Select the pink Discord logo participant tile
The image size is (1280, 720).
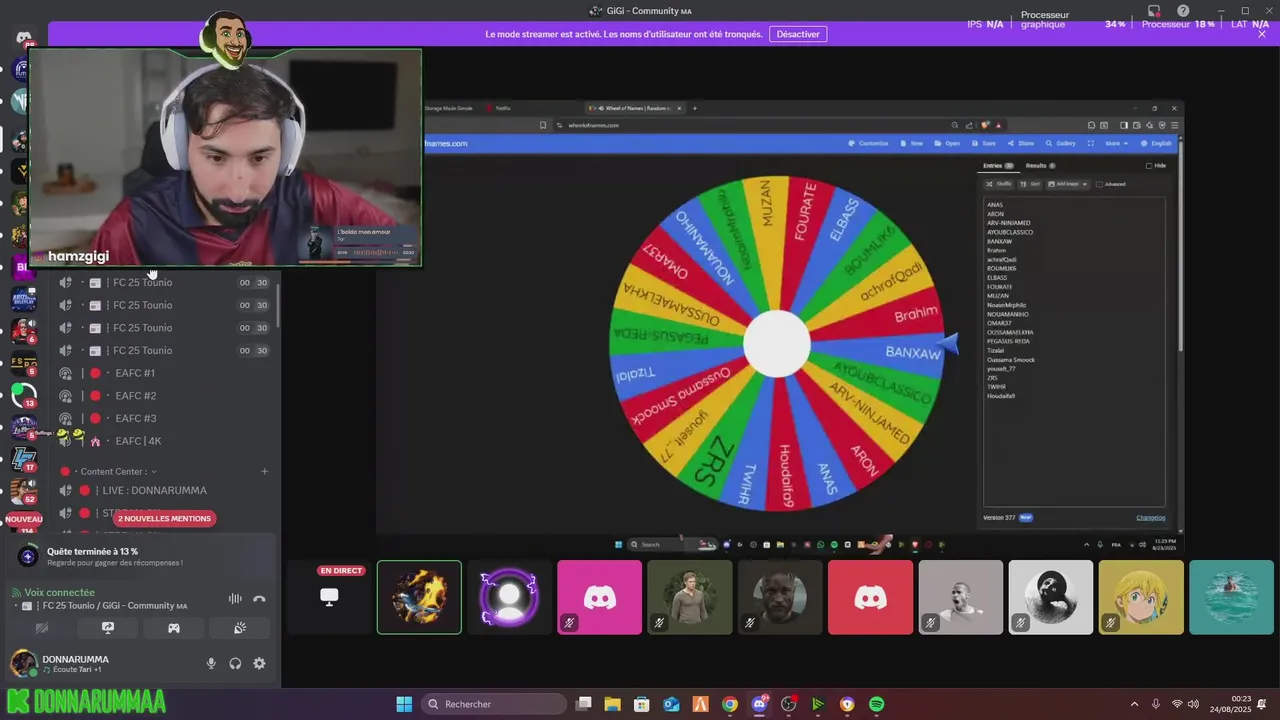point(599,597)
